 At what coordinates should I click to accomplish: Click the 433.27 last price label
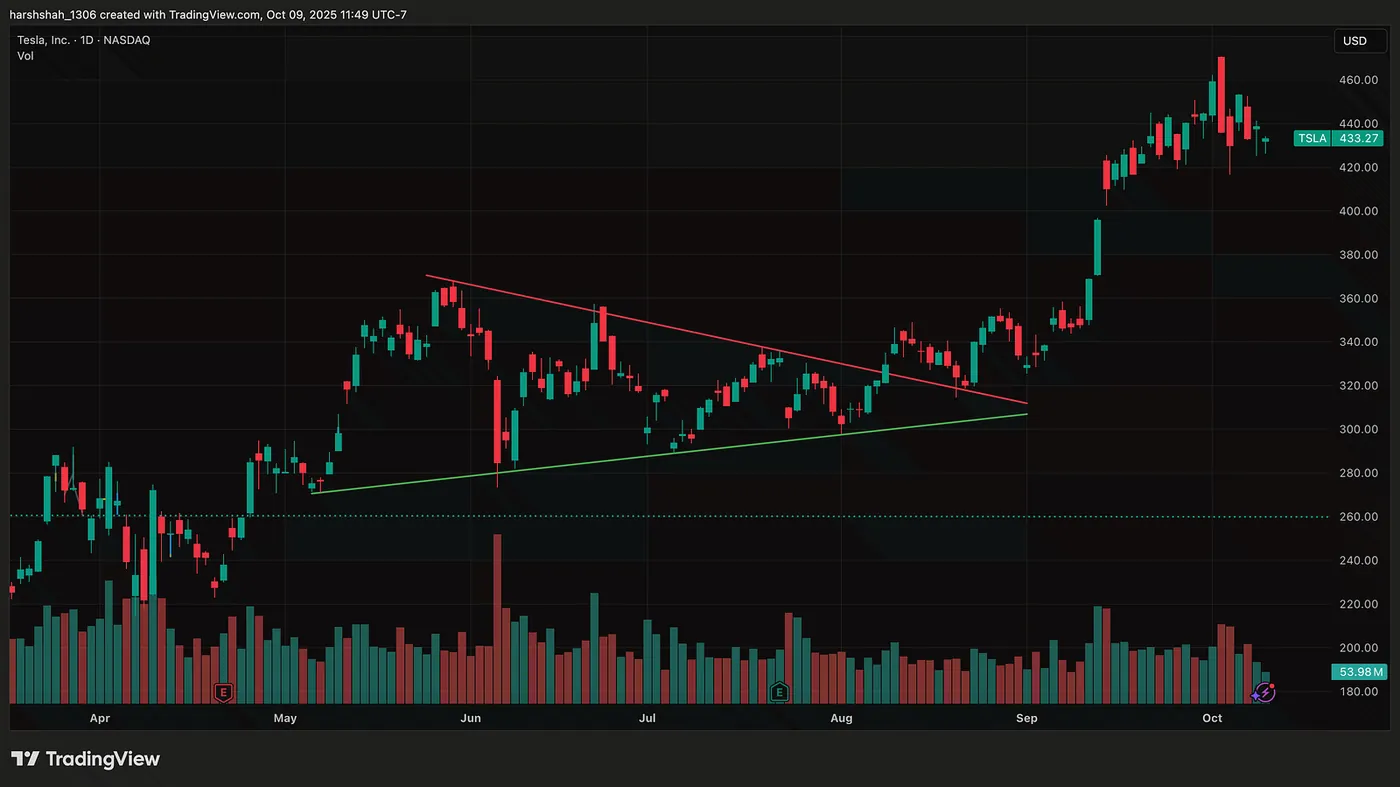[1359, 138]
